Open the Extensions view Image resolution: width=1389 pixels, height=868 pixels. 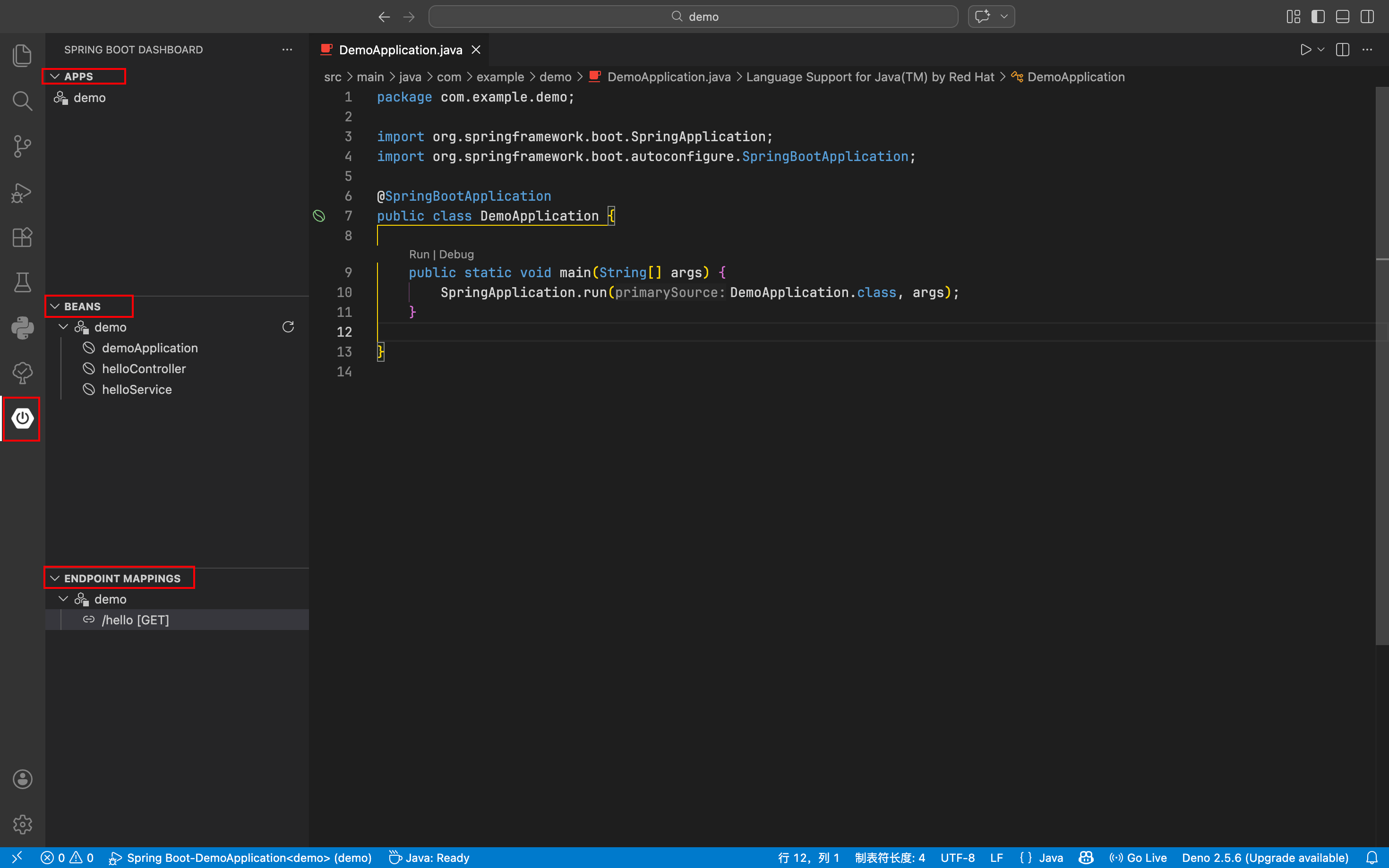coord(22,237)
